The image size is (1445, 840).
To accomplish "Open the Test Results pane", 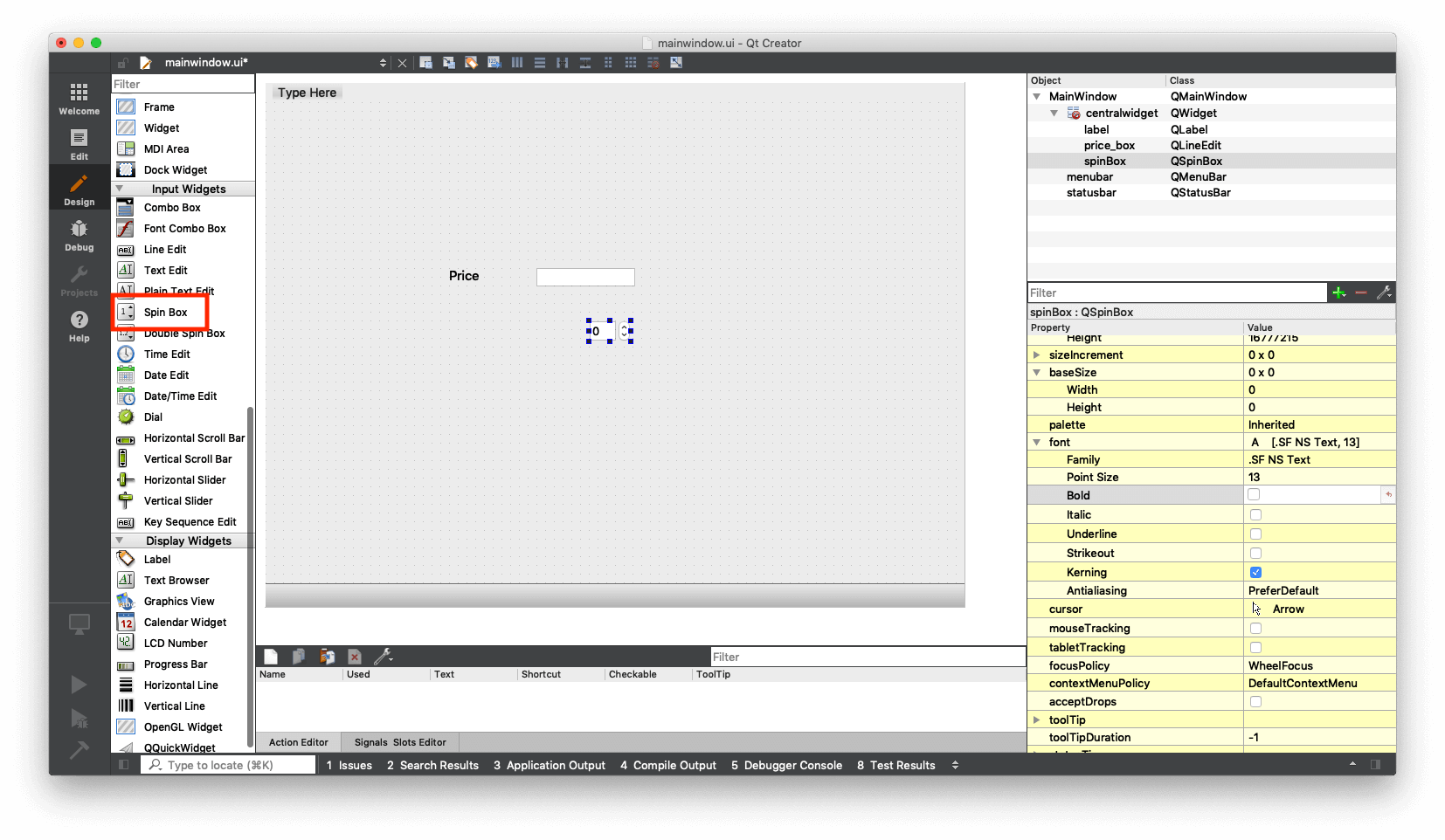I will (x=895, y=766).
